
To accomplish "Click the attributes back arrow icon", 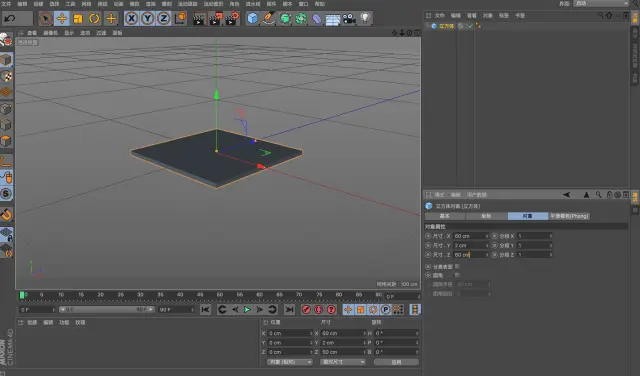I will point(567,195).
